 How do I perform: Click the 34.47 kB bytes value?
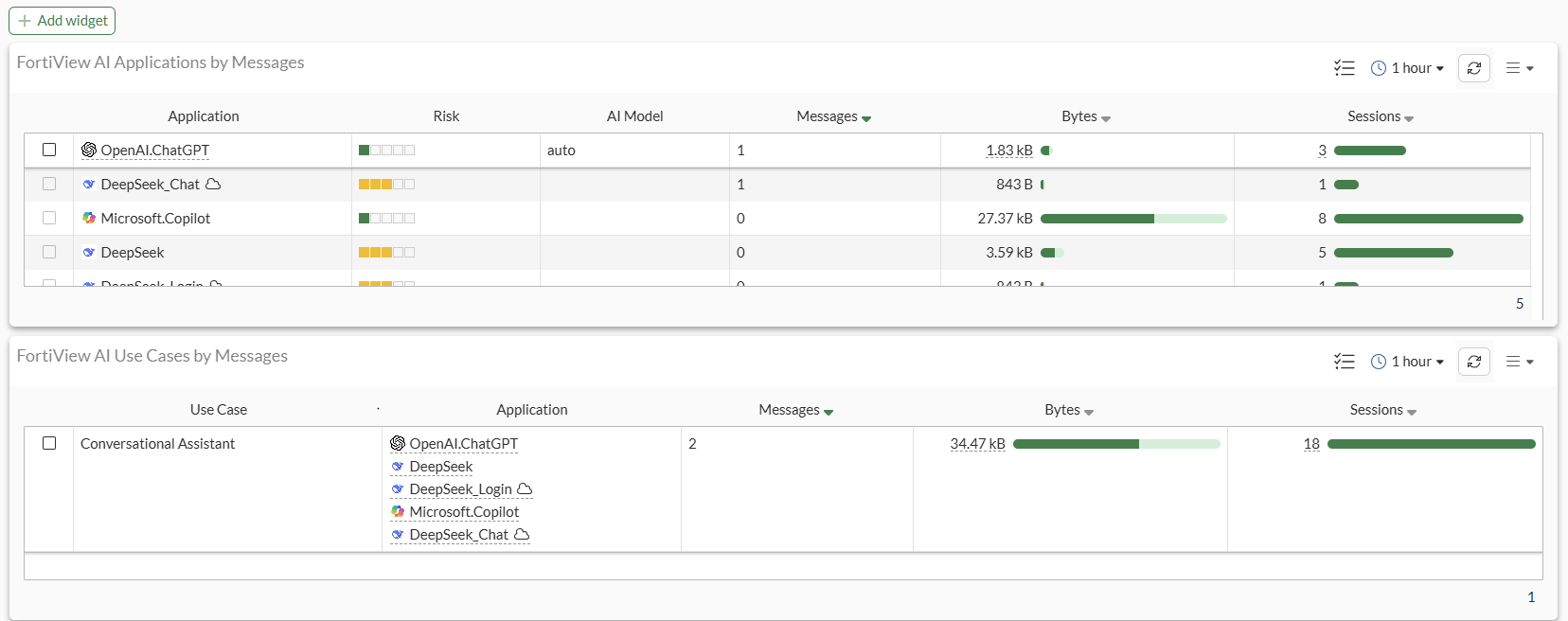[x=977, y=443]
